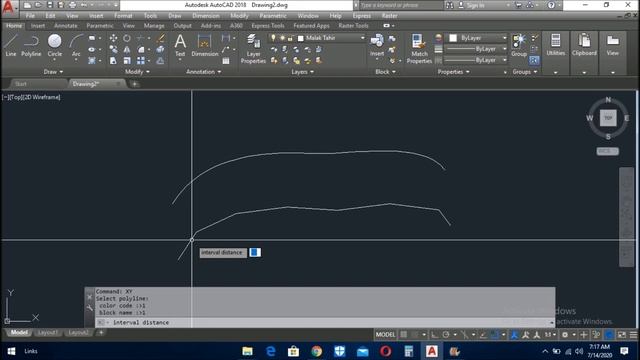
Task: Click the WCS label under ViewCube
Action: coord(607,151)
